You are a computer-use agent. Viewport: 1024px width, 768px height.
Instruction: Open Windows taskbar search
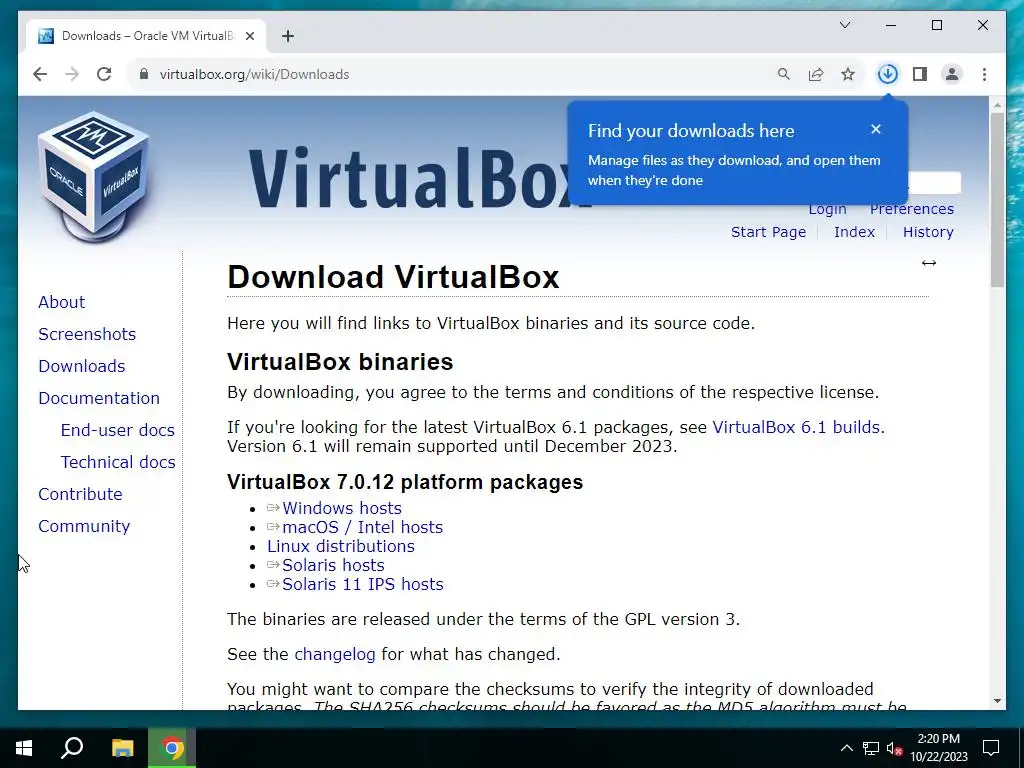(72, 748)
